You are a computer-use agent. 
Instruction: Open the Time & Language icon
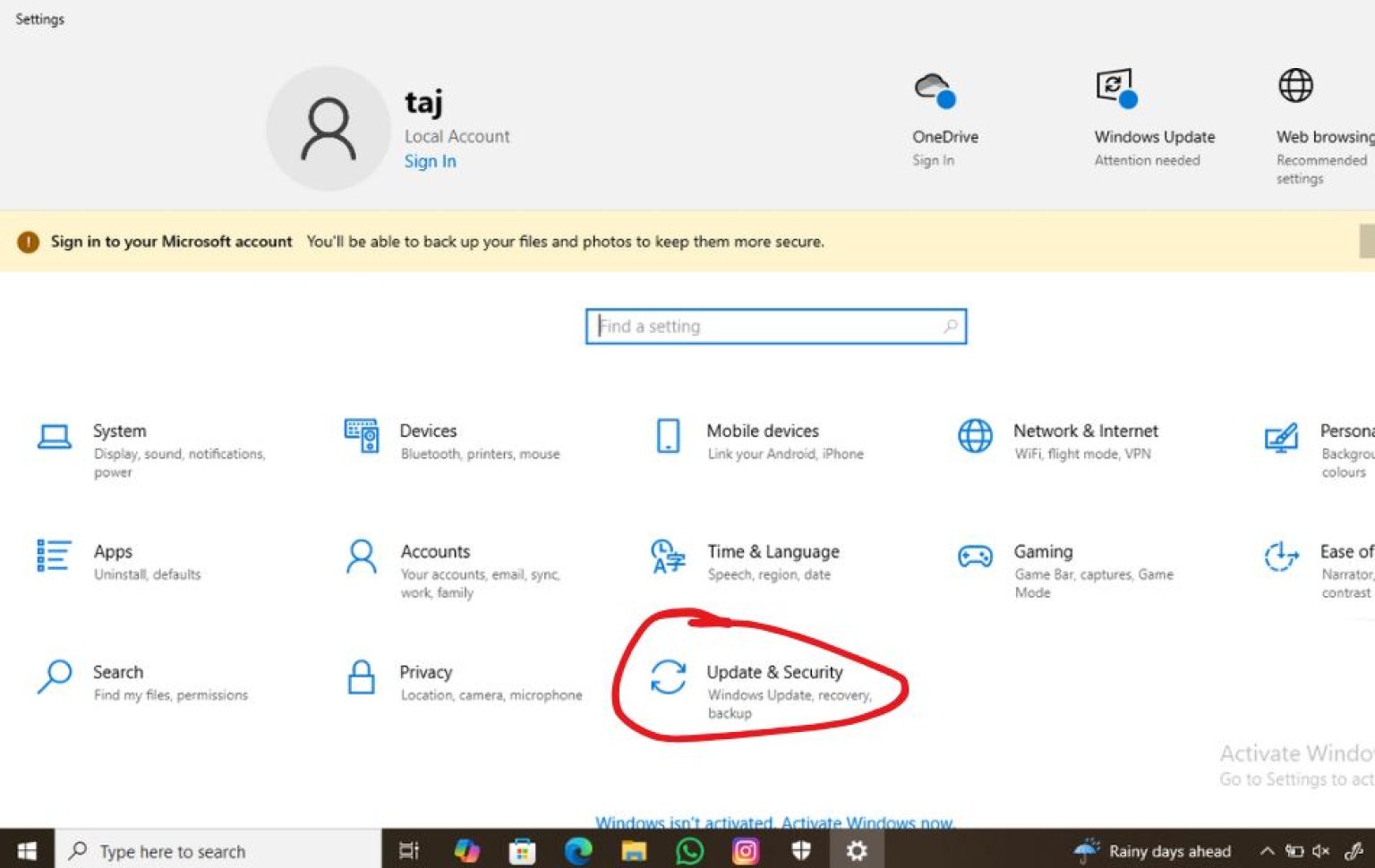[x=668, y=556]
